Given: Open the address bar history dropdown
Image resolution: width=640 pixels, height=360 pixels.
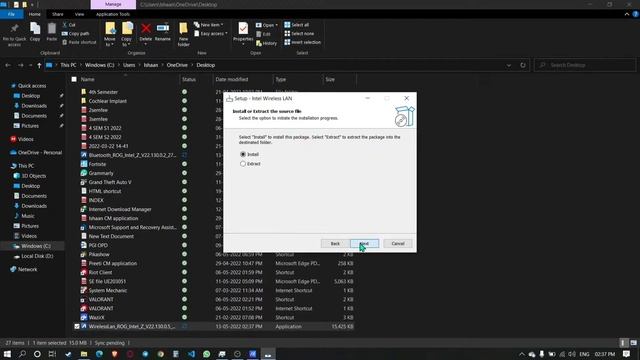Looking at the screenshot, I should pyautogui.click(x=509, y=65).
